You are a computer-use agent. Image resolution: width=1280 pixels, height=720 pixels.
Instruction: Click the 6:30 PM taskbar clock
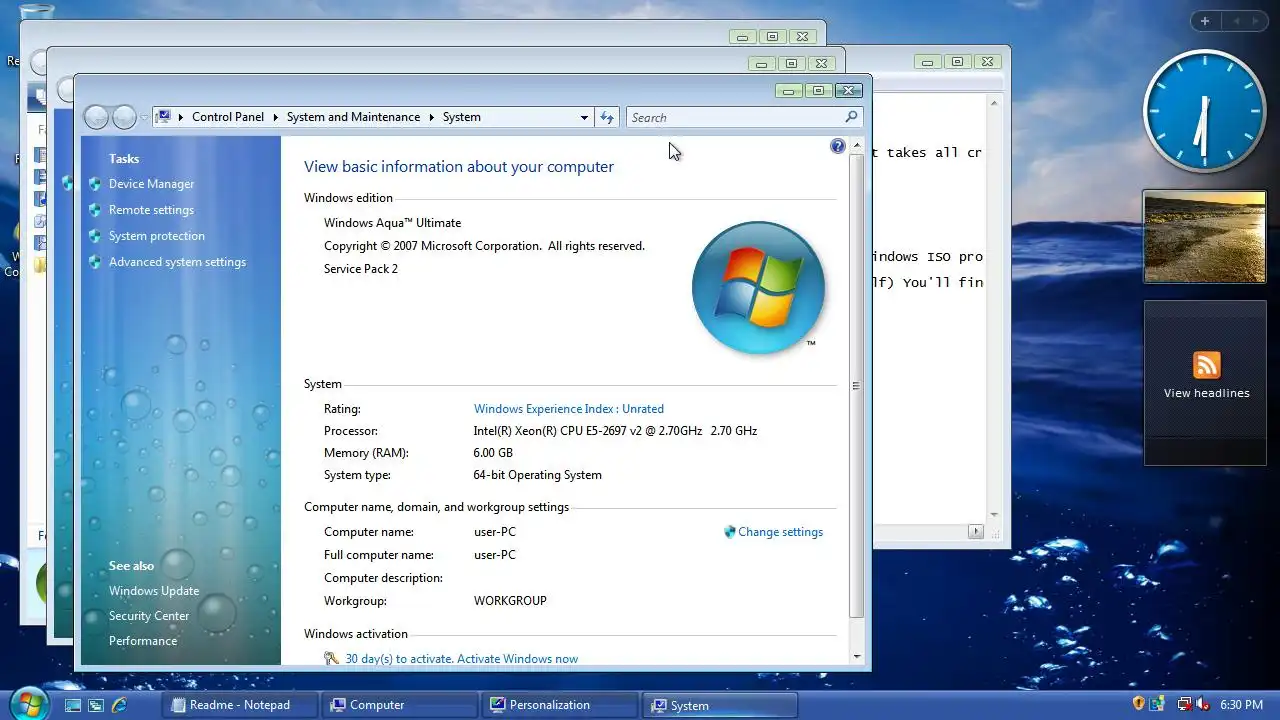click(1240, 705)
